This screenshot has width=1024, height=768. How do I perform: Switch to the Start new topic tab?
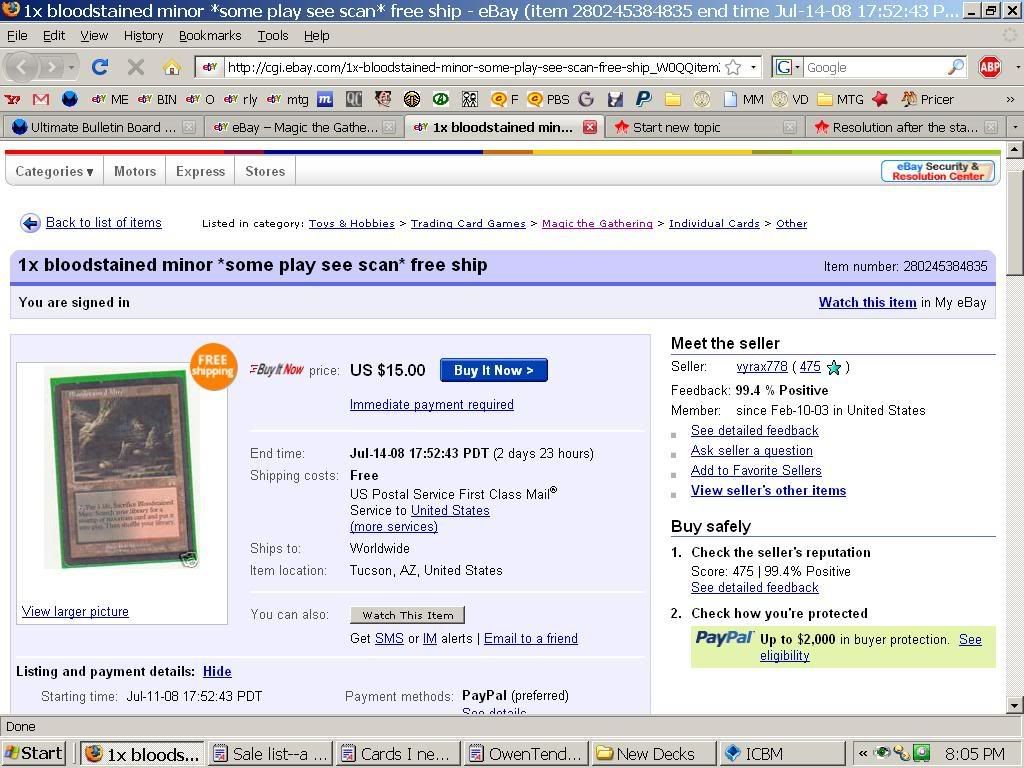click(676, 127)
